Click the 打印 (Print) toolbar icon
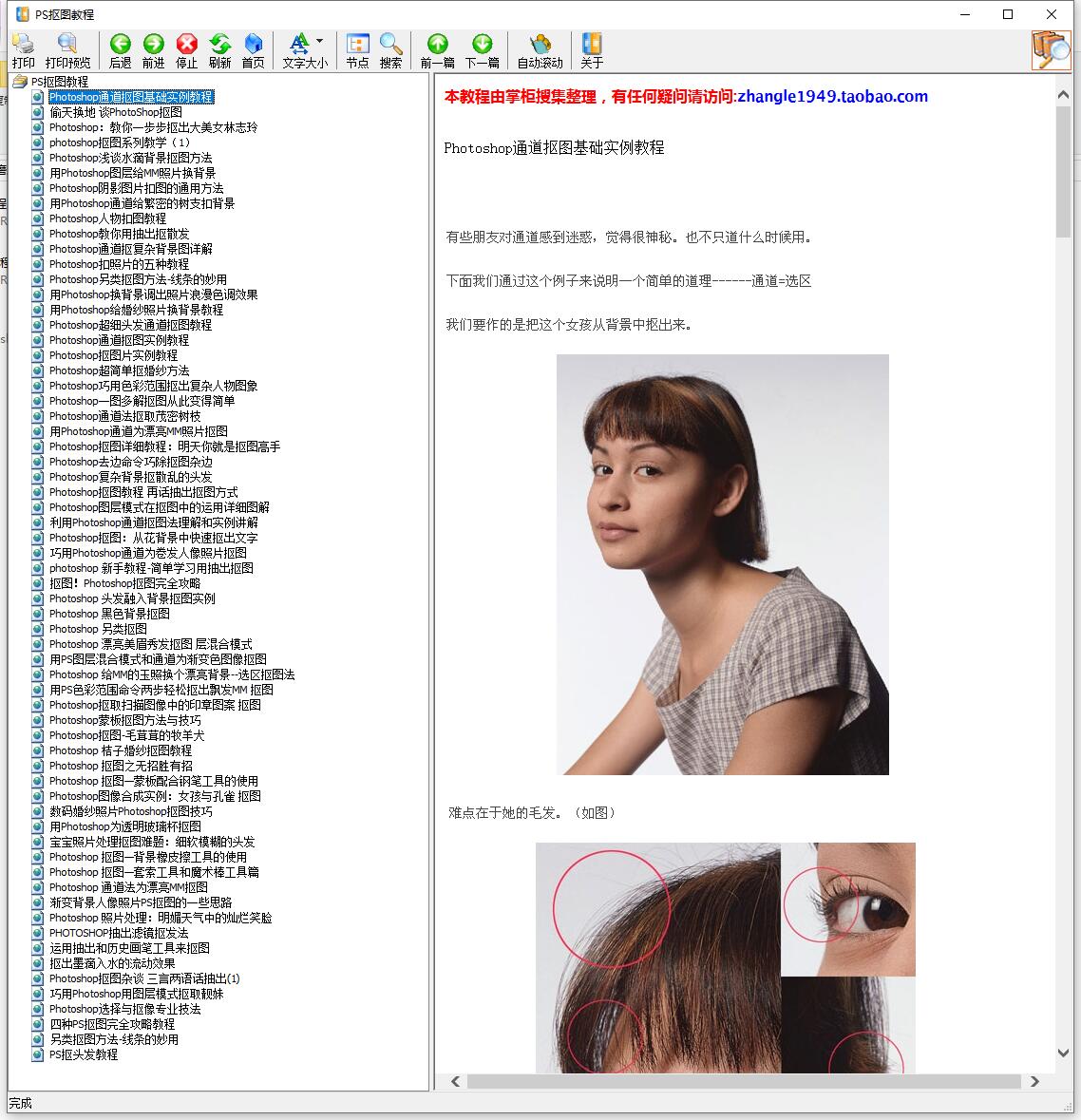Screen dimensions: 1081x1120 23,50
